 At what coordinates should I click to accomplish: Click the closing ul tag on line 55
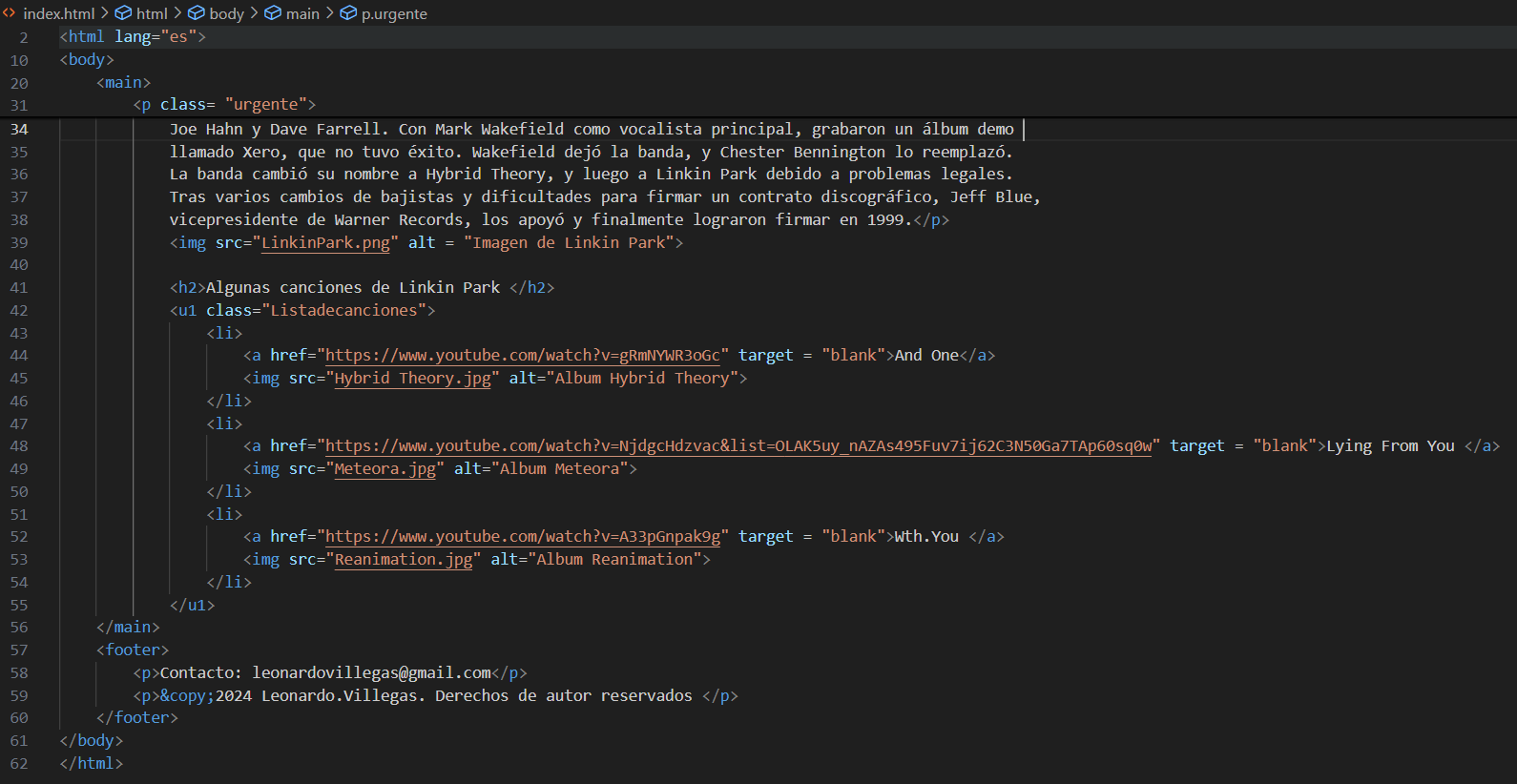(x=193, y=606)
